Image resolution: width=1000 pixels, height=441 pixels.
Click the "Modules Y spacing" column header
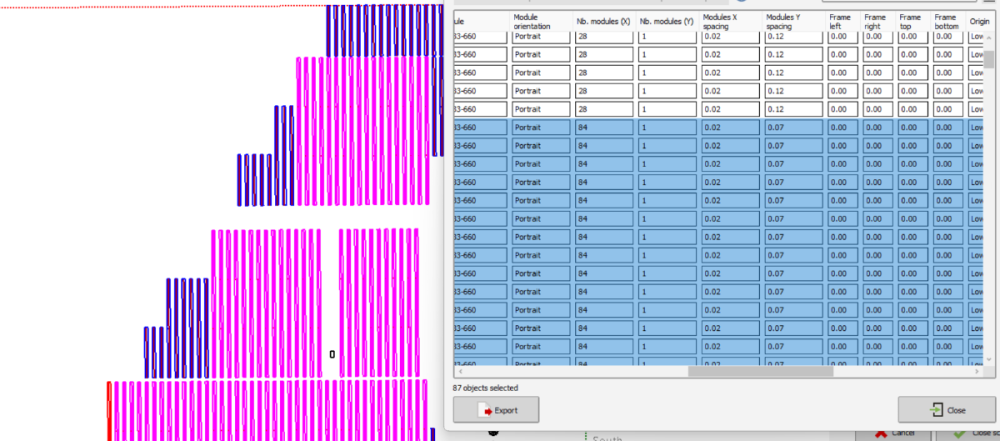[x=792, y=20]
